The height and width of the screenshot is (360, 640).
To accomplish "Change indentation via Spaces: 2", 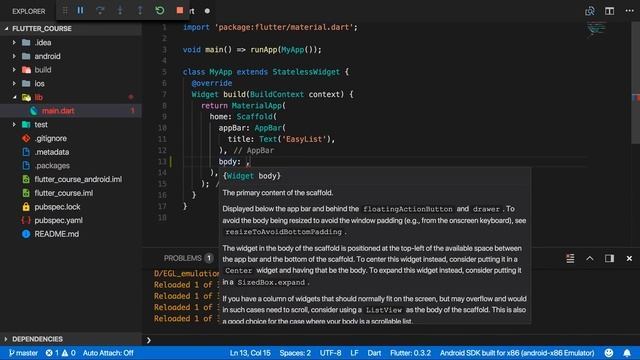I will click(x=295, y=353).
